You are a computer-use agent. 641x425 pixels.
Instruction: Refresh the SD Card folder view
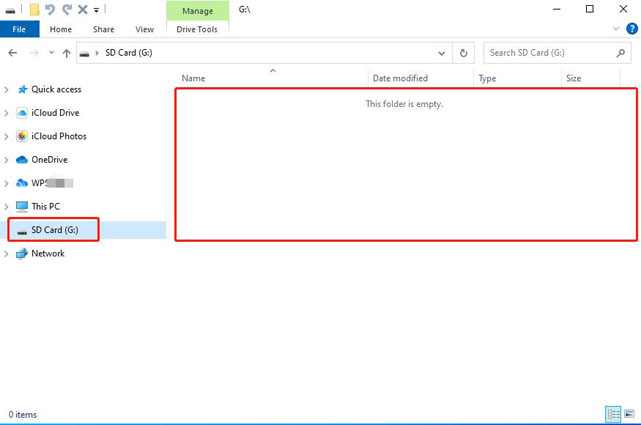coord(464,53)
